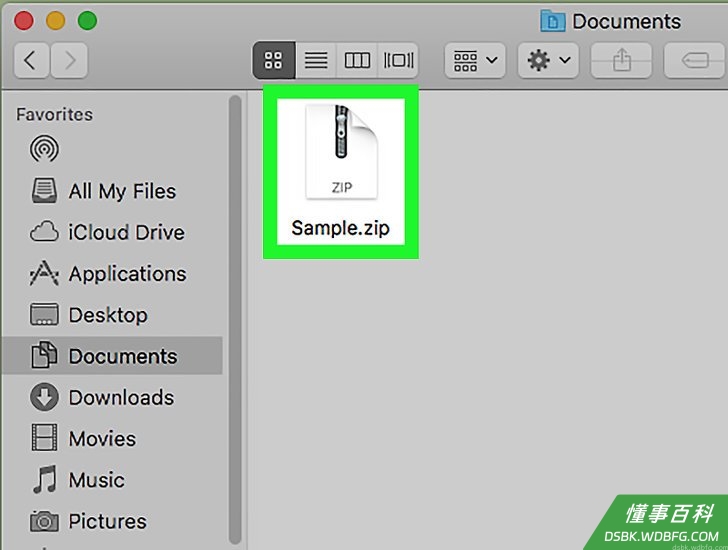
Task: Click the Edit Tags button
Action: pyautogui.click(x=695, y=60)
